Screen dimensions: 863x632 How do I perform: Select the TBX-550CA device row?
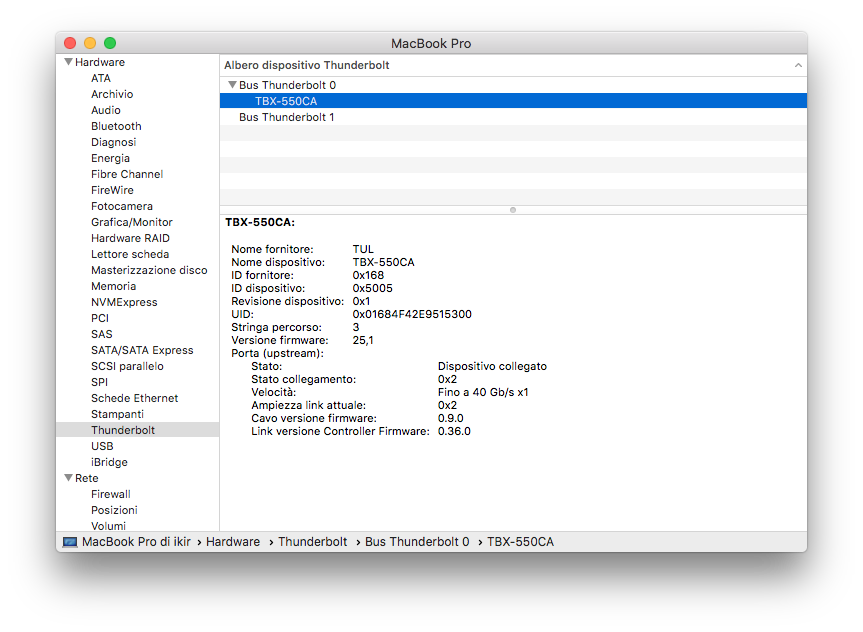pos(513,101)
